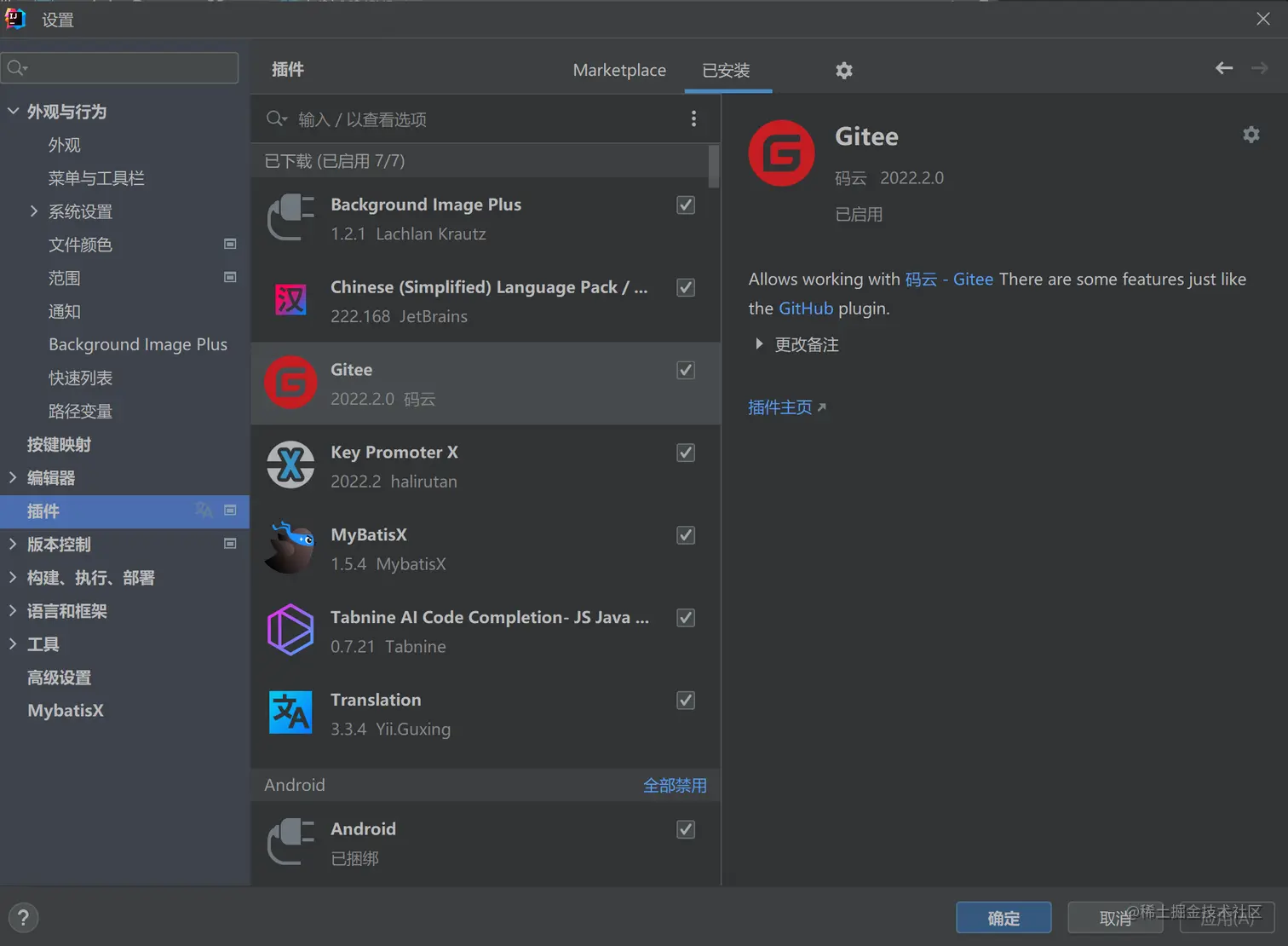This screenshot has height=946, width=1288.
Task: Expand the 系统设置 node
Action: pos(34,211)
